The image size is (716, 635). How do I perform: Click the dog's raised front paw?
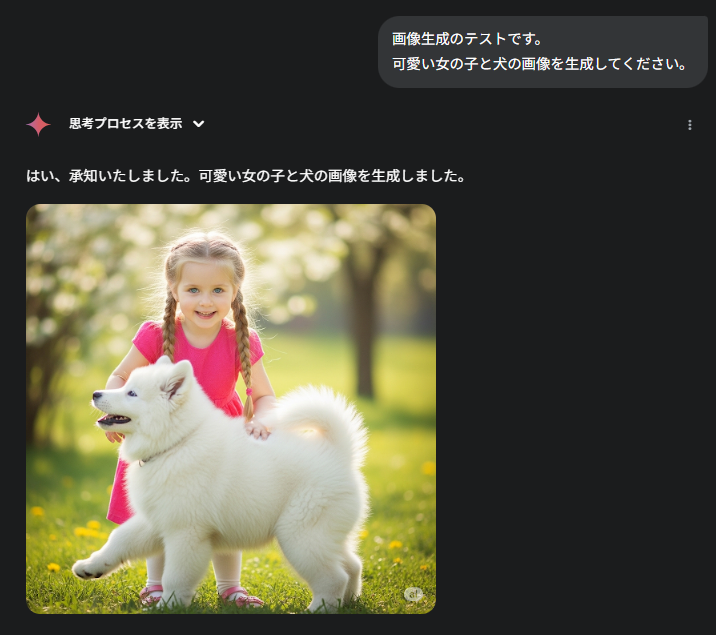click(x=91, y=568)
